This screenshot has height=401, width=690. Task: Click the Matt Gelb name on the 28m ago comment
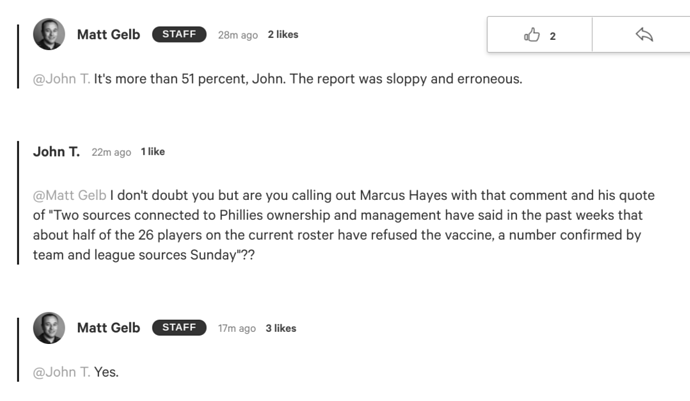[108, 35]
